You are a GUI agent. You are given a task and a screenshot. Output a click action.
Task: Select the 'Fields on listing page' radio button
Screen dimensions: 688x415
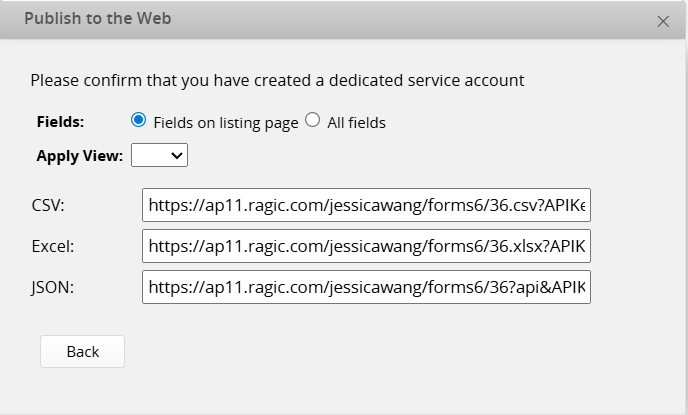(139, 121)
